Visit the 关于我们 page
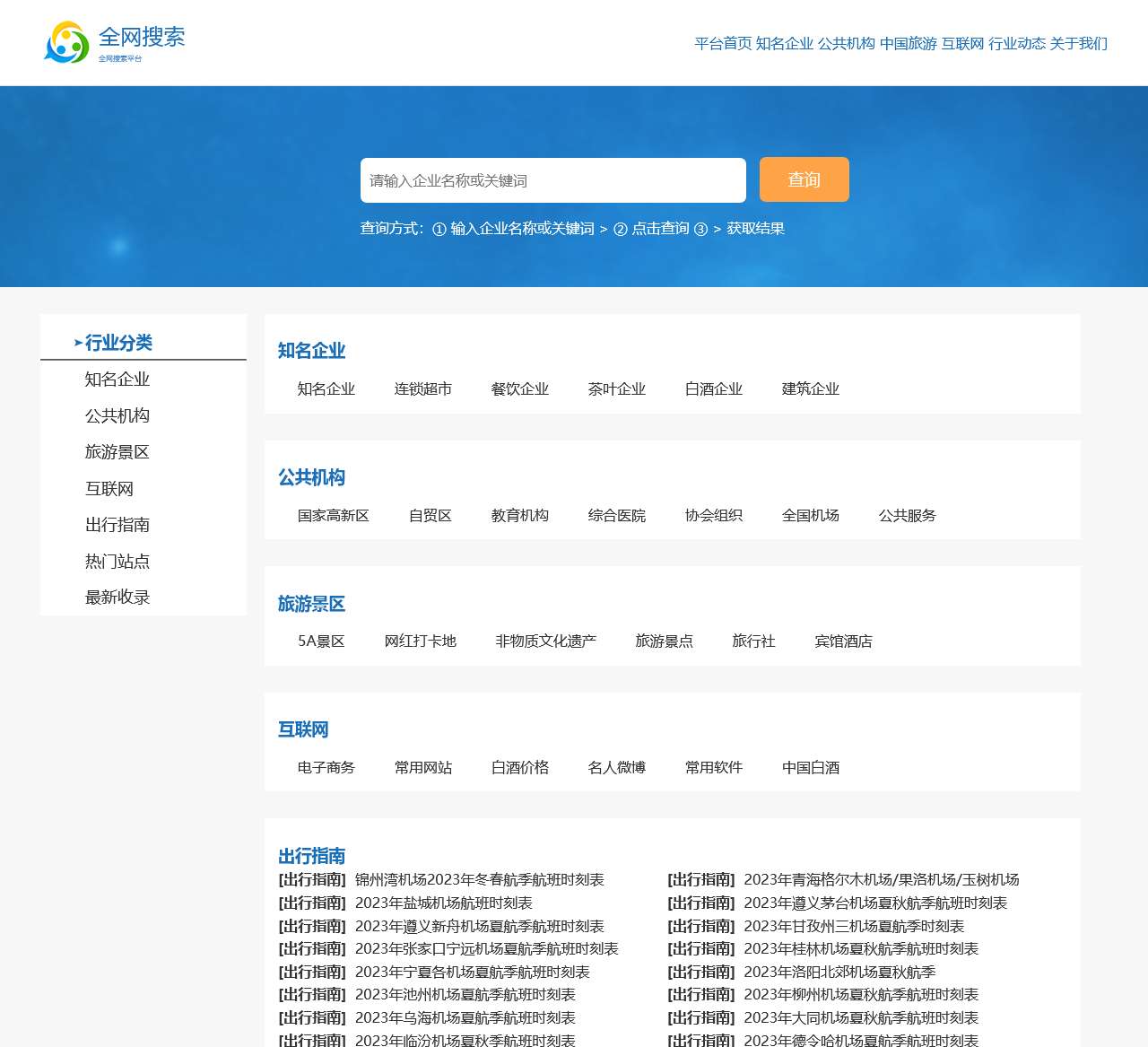Viewport: 1148px width, 1047px height. coord(1079,43)
